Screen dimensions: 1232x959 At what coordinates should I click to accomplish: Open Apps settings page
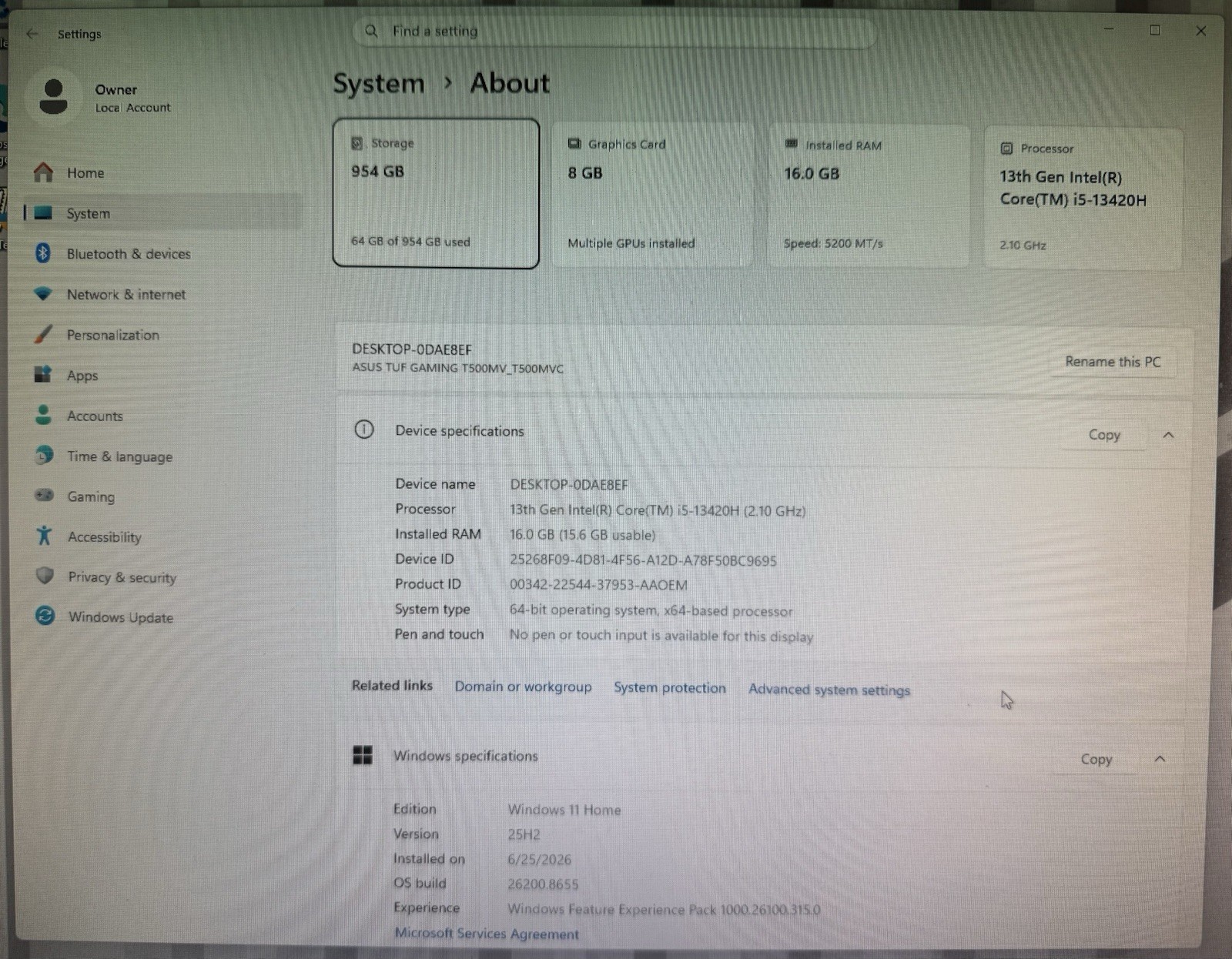click(x=163, y=375)
